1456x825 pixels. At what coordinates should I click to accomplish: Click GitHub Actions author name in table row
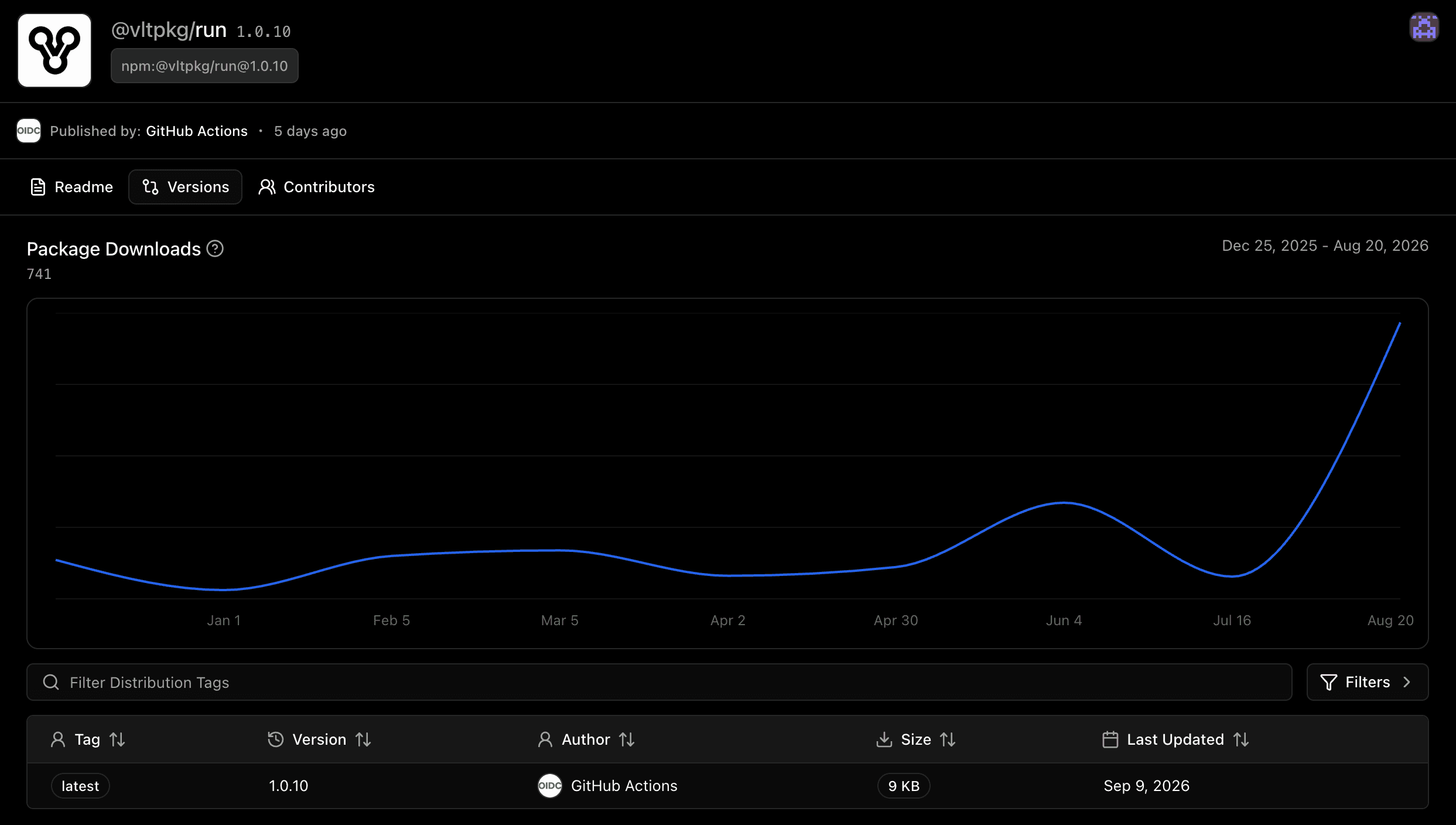pos(624,786)
